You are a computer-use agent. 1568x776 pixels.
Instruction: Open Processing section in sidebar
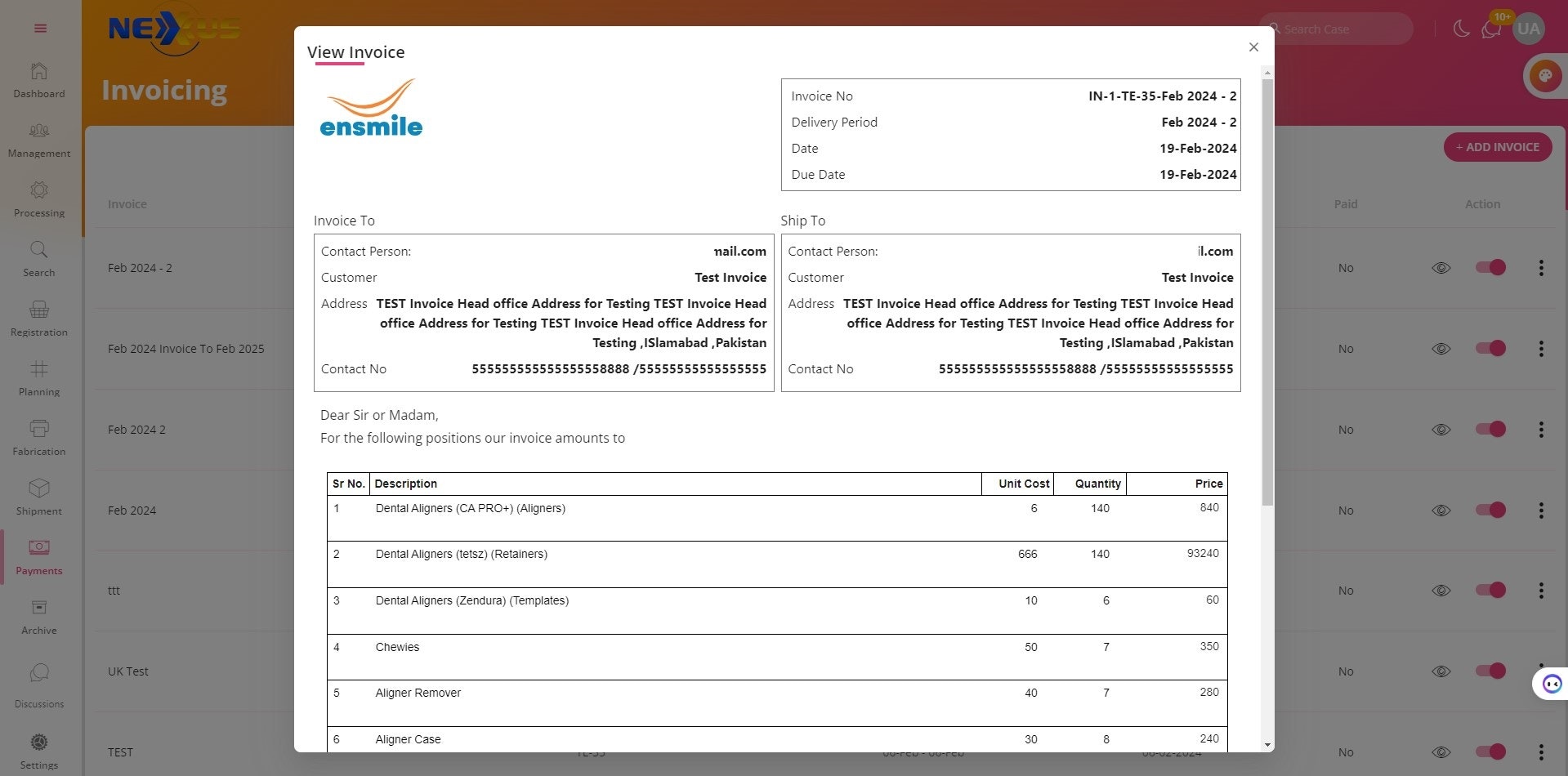click(x=39, y=200)
